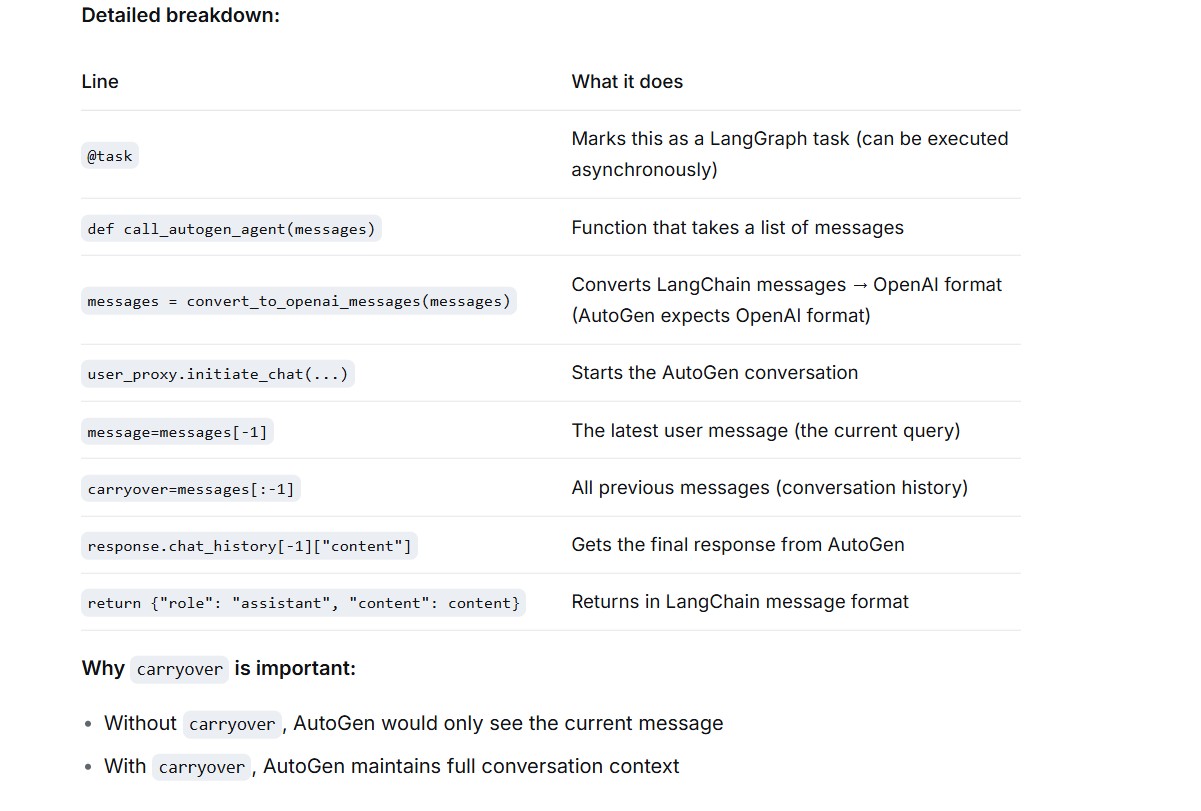Click 'Marks this as a LangGraph task' description
1201x811 pixels.
click(790, 154)
